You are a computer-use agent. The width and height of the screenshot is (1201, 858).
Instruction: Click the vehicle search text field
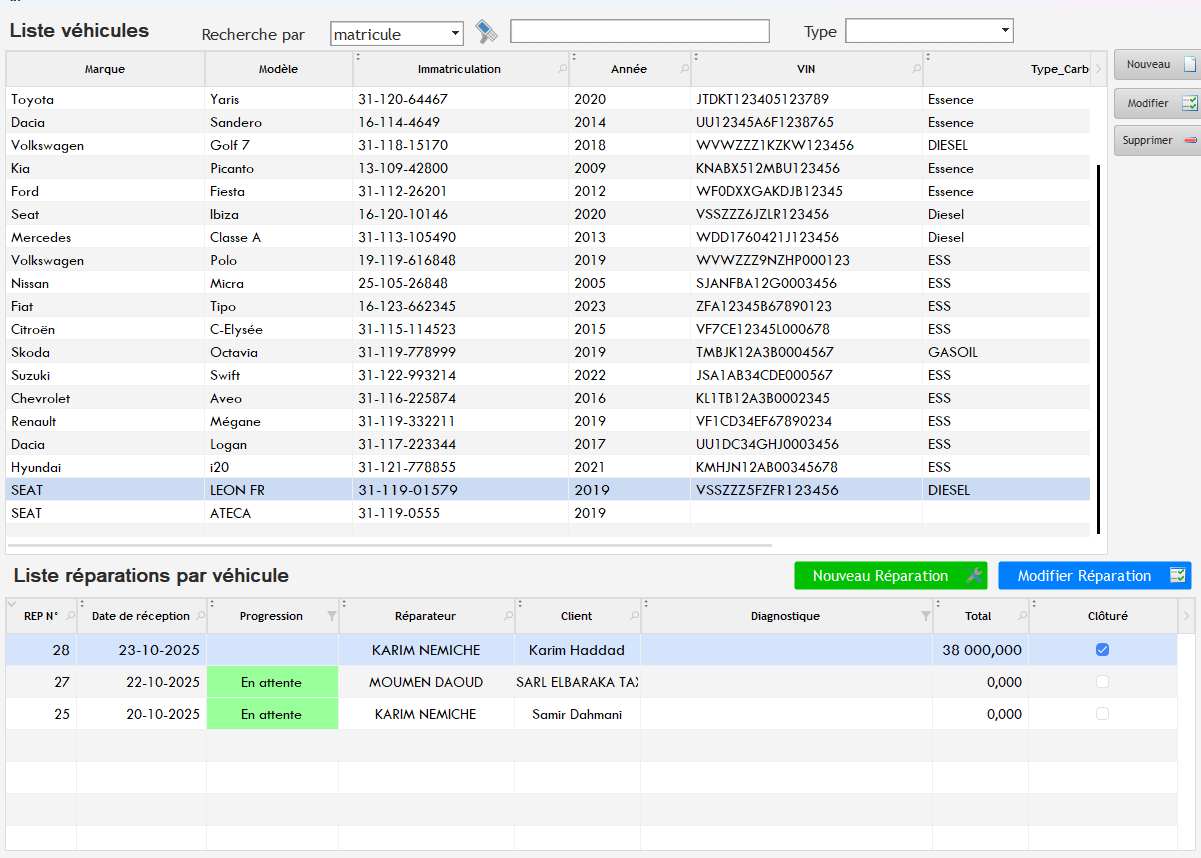click(x=639, y=32)
